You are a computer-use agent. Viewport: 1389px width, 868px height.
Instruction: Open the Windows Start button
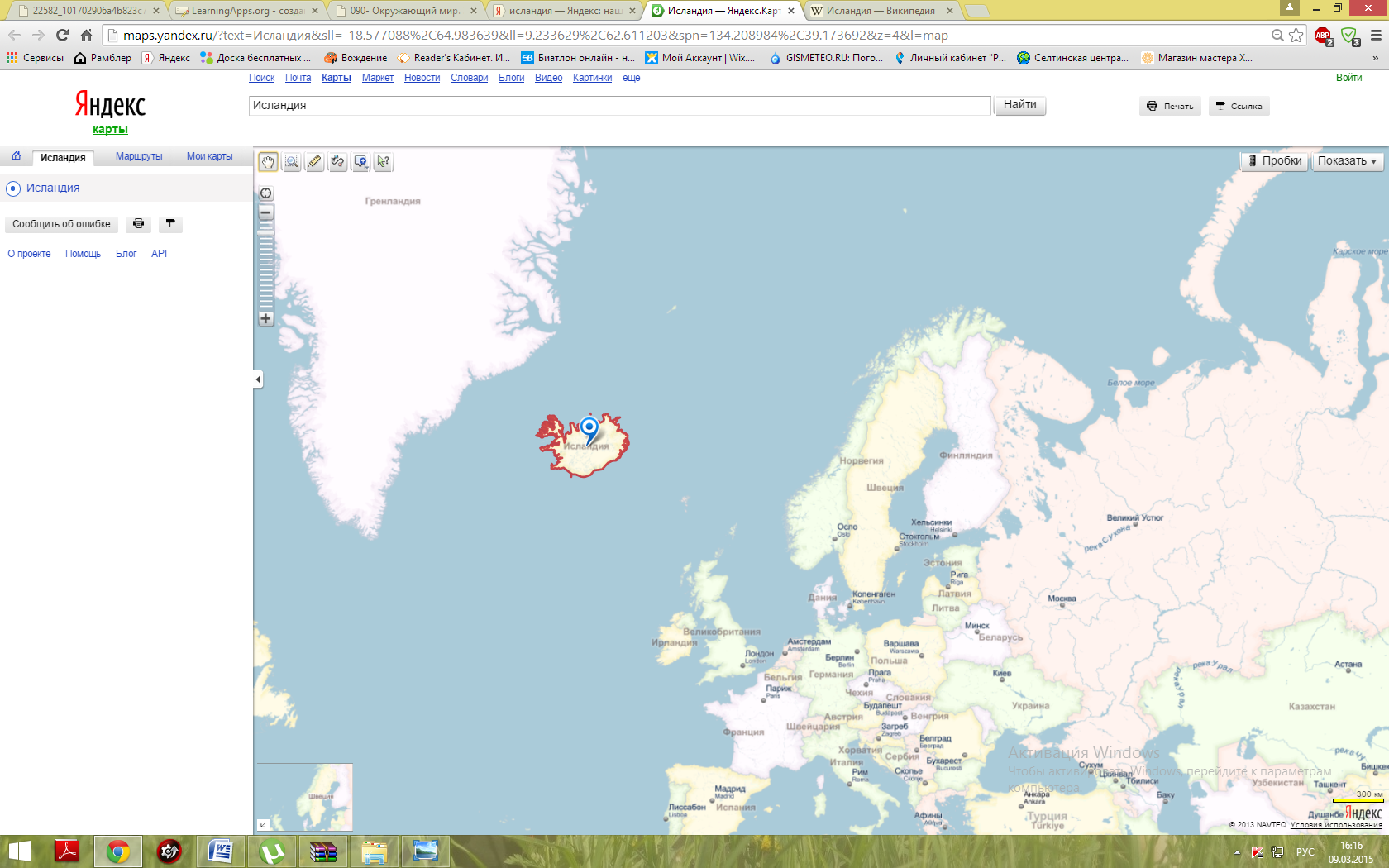coord(18,851)
